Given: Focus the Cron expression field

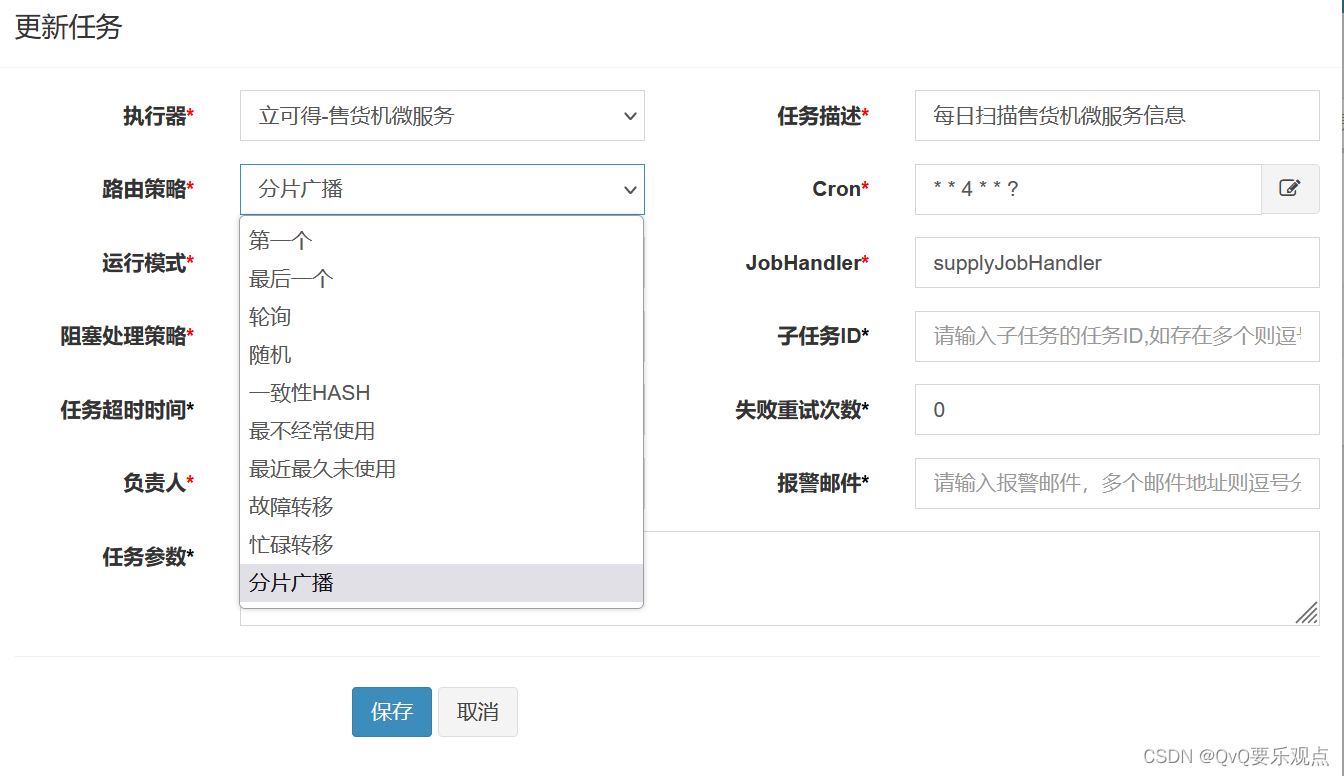Looking at the screenshot, I should pos(1088,189).
